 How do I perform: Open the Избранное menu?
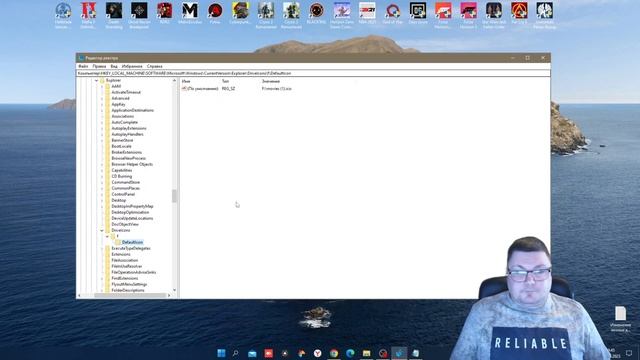tap(132, 66)
